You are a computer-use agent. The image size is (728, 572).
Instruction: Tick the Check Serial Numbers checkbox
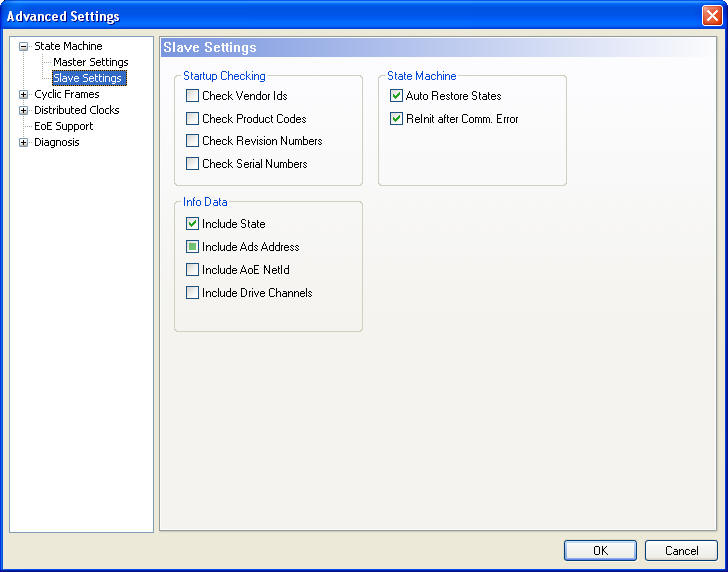tap(193, 164)
